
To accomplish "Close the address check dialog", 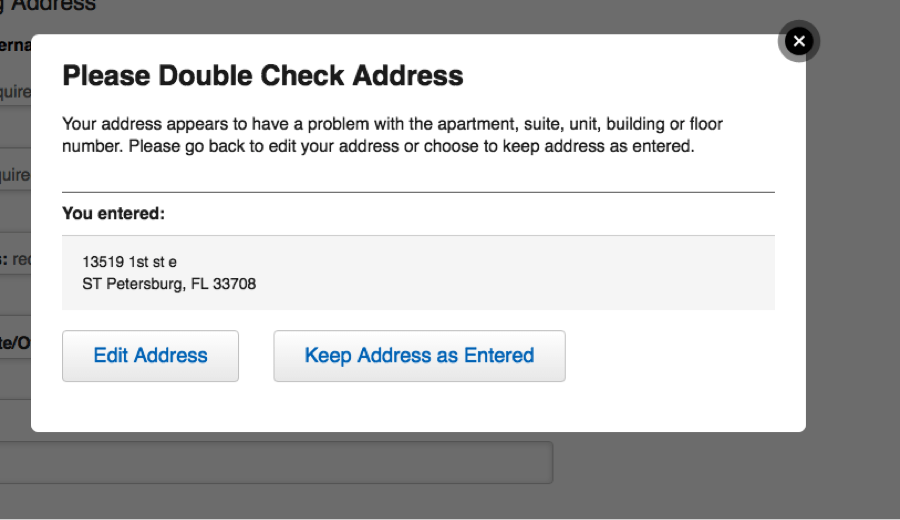I will (x=798, y=41).
